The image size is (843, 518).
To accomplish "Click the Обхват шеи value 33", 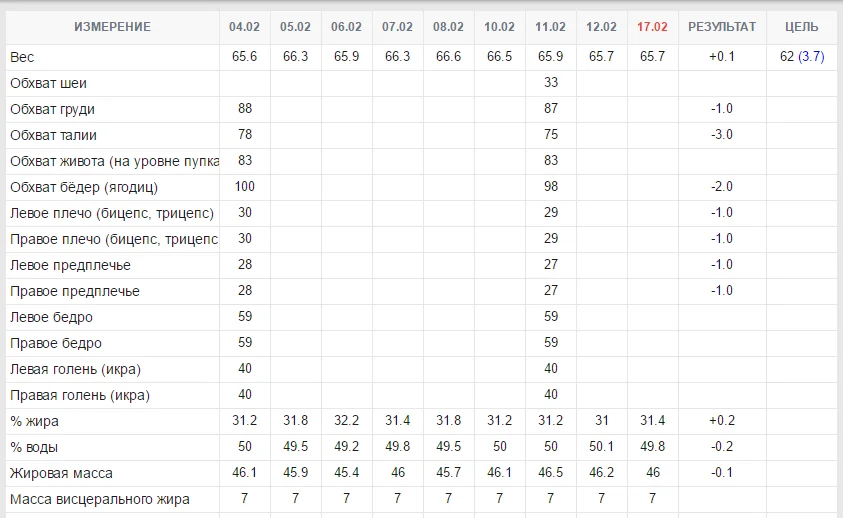I will coord(550,83).
